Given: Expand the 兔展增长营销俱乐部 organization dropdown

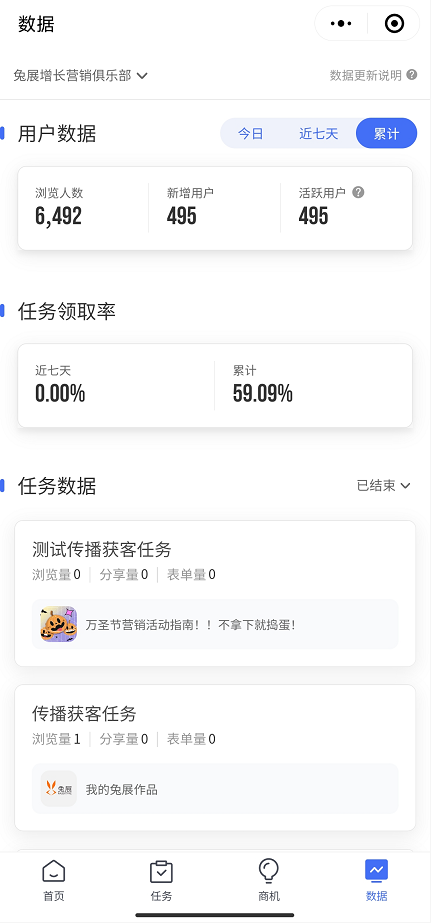Looking at the screenshot, I should [81, 76].
